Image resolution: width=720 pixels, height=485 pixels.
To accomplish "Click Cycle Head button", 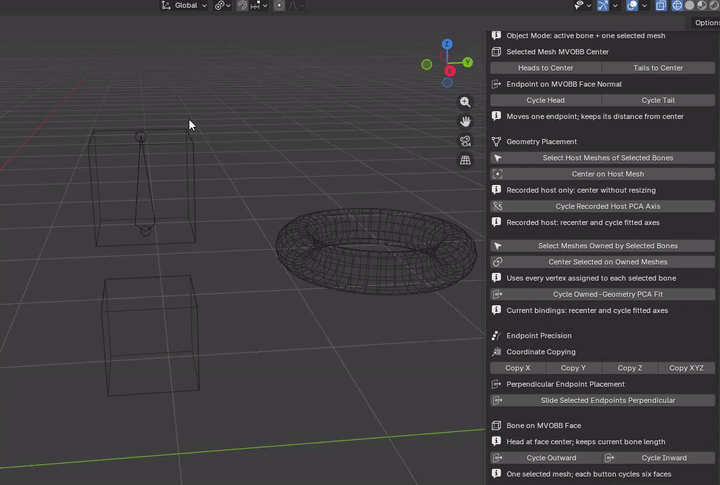I will [x=546, y=100].
